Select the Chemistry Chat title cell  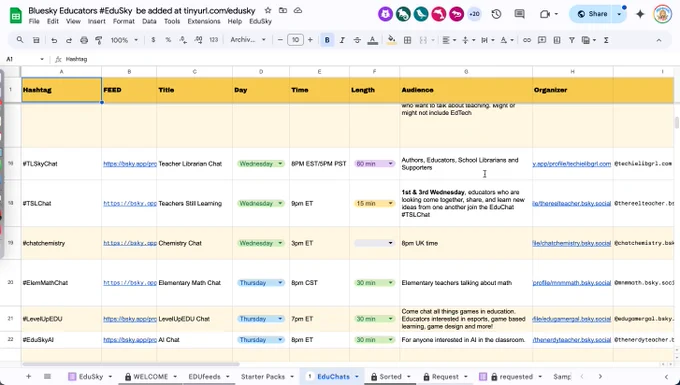tap(194, 243)
